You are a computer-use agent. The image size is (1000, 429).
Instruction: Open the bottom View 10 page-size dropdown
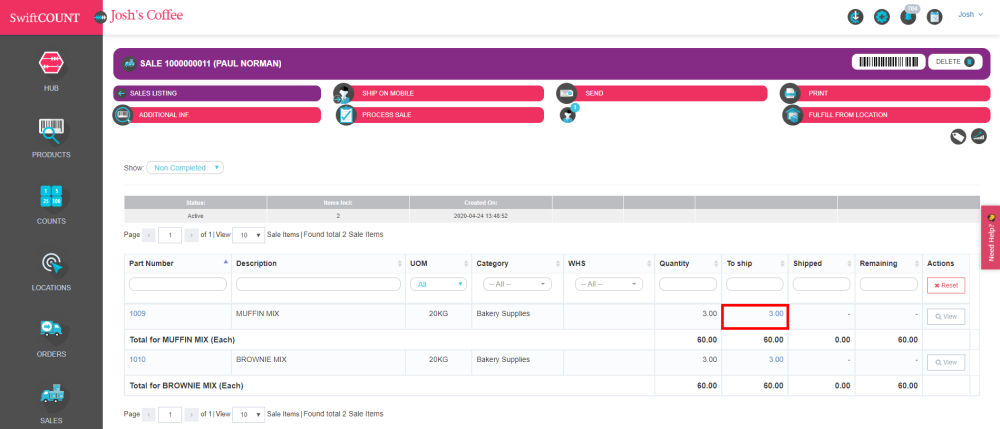[x=249, y=414]
